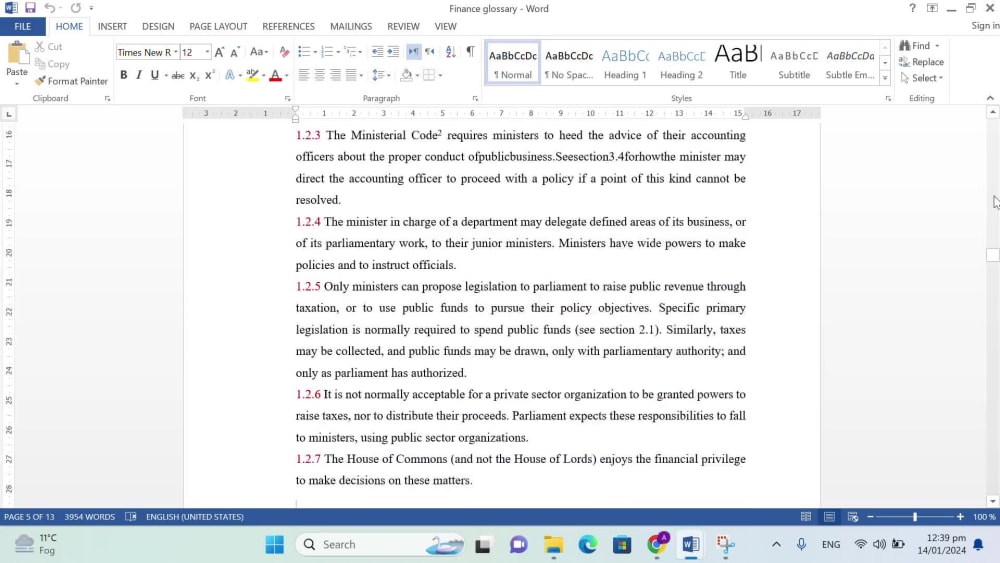The height and width of the screenshot is (563, 1000).
Task: Click the vertical scrollbar thumb
Action: coord(992,254)
